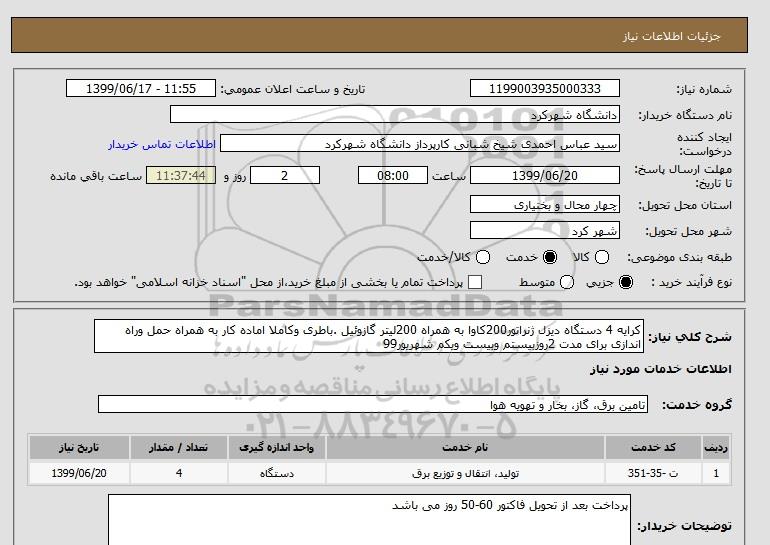Open the buyer contact info link 'اطلاعات تماس خریدار'
Screen dimensions: 770x545
(162, 145)
